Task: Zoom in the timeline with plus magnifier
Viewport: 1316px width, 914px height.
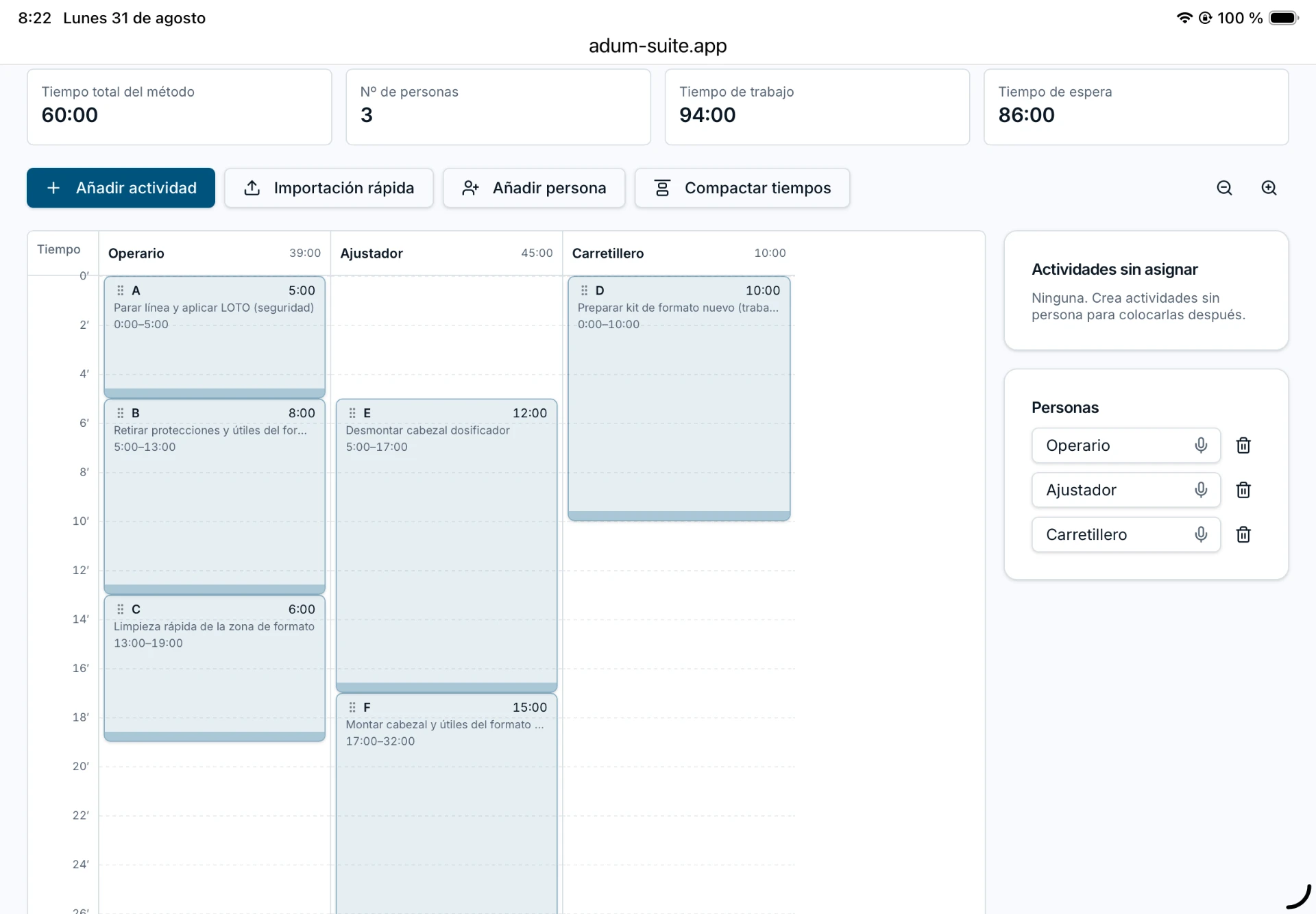Action: [x=1269, y=188]
